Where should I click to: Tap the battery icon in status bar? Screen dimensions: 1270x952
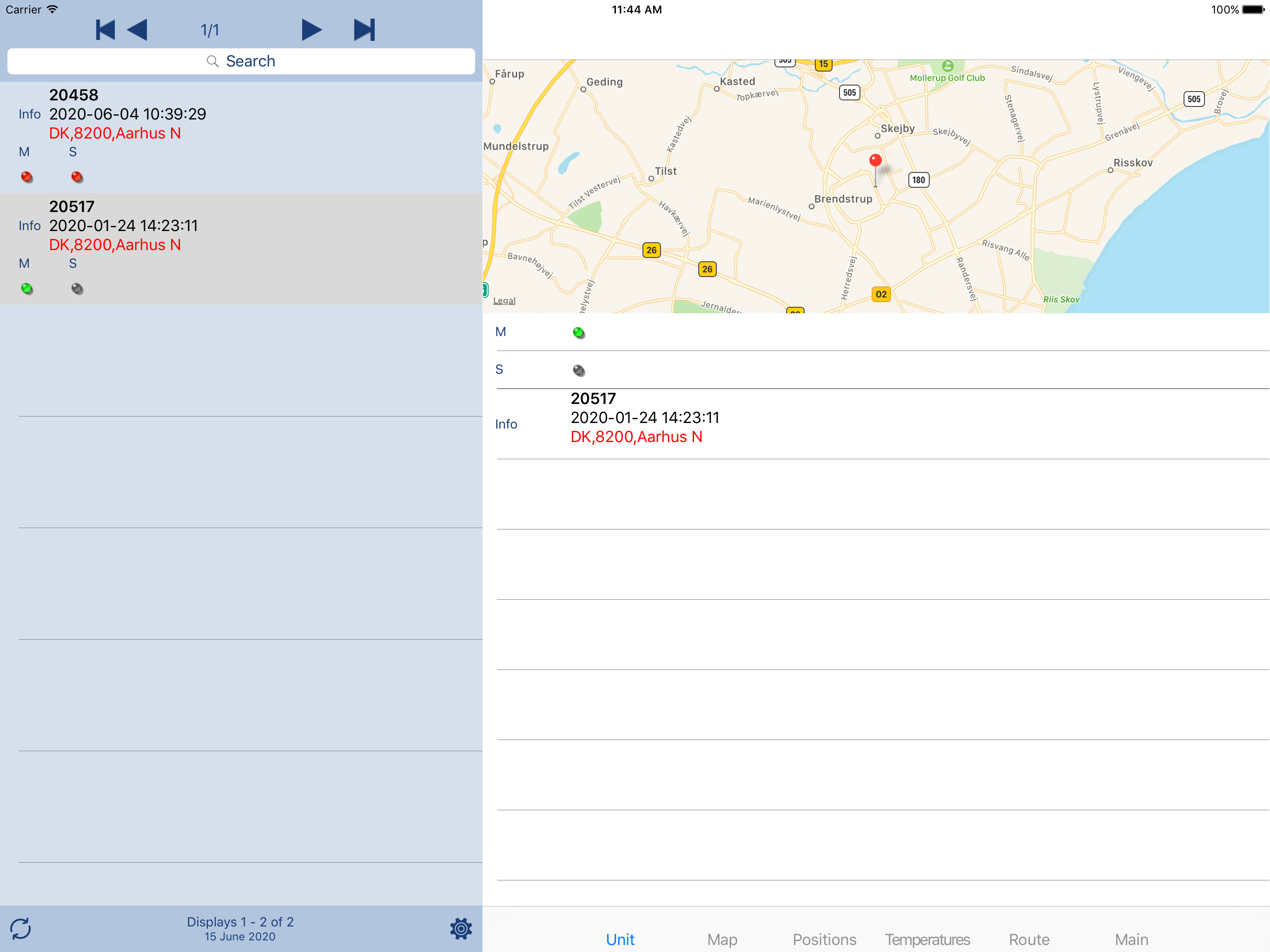coord(1254,9)
